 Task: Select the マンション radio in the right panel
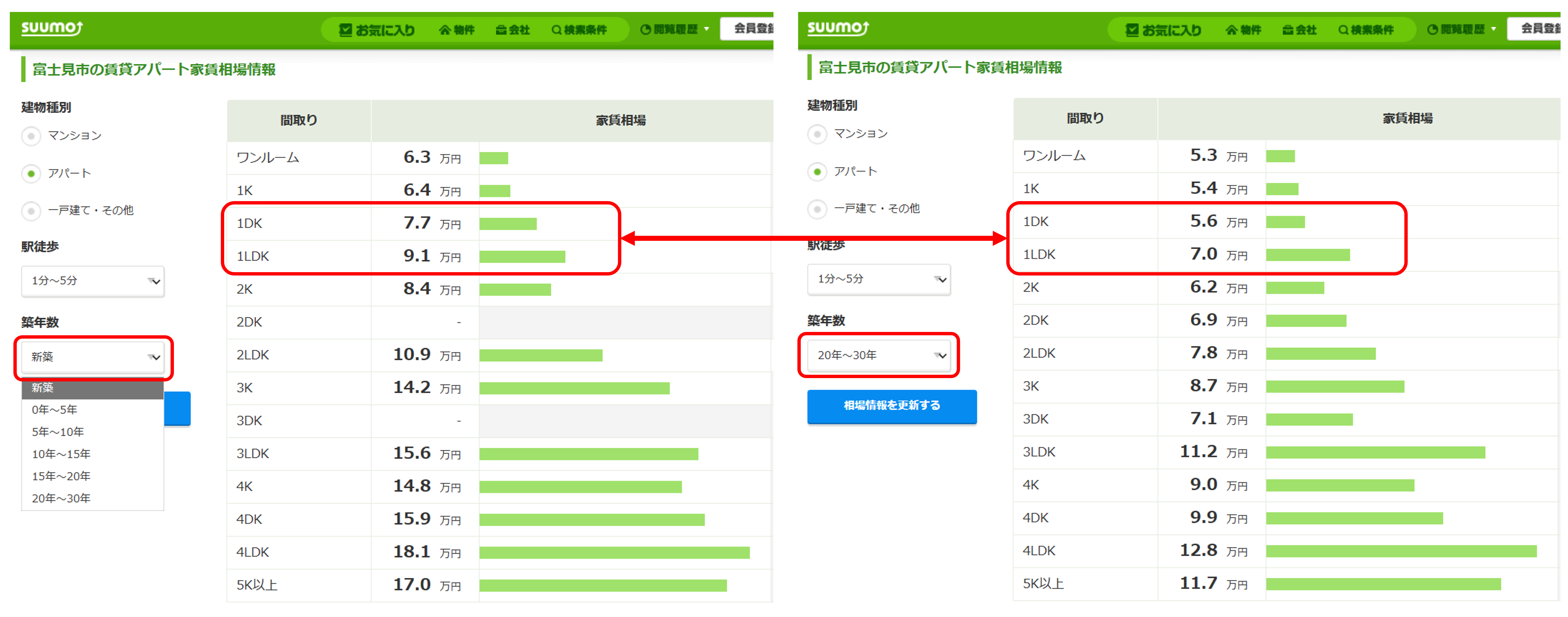[x=817, y=134]
